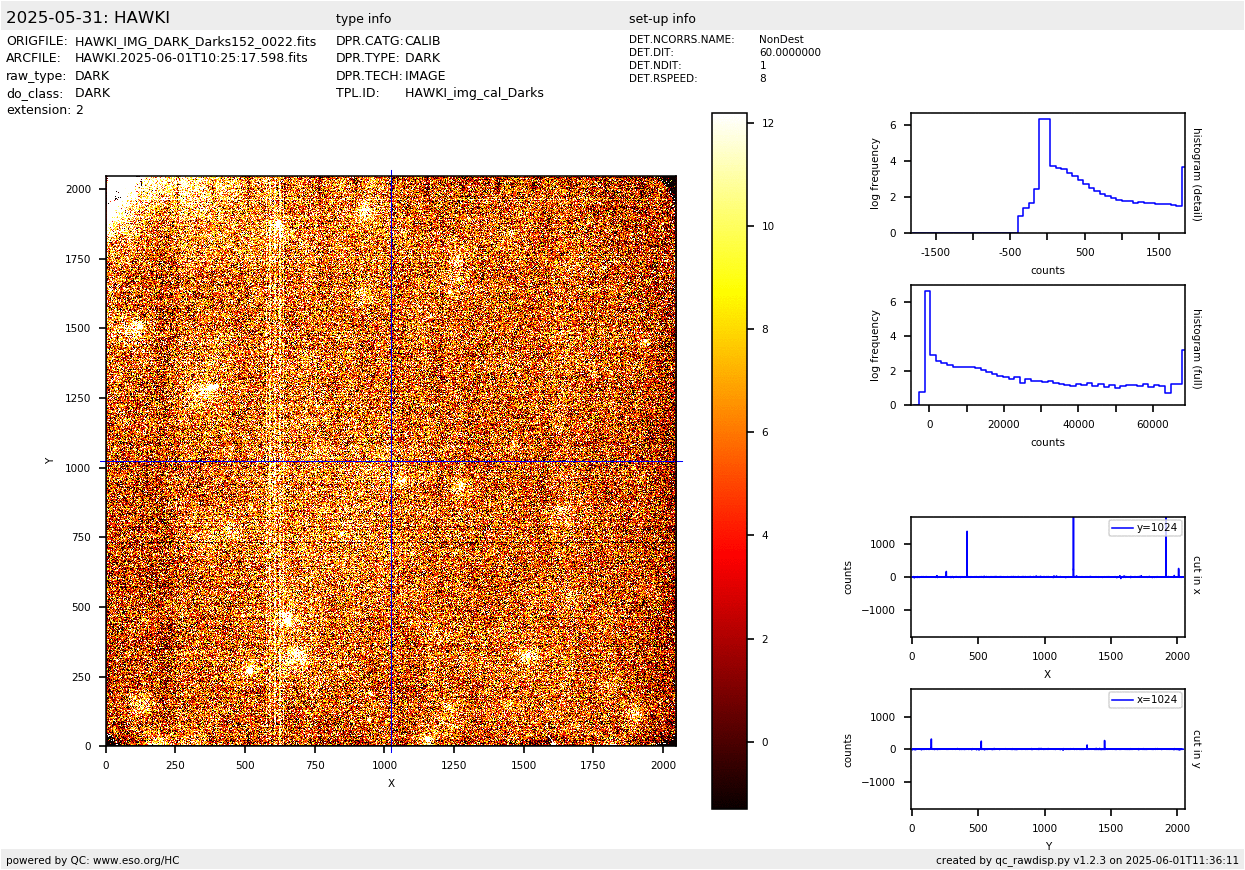Image resolution: width=1245 pixels, height=870 pixels.
Task: Select the 'set-up info' section header
Action: point(662,19)
